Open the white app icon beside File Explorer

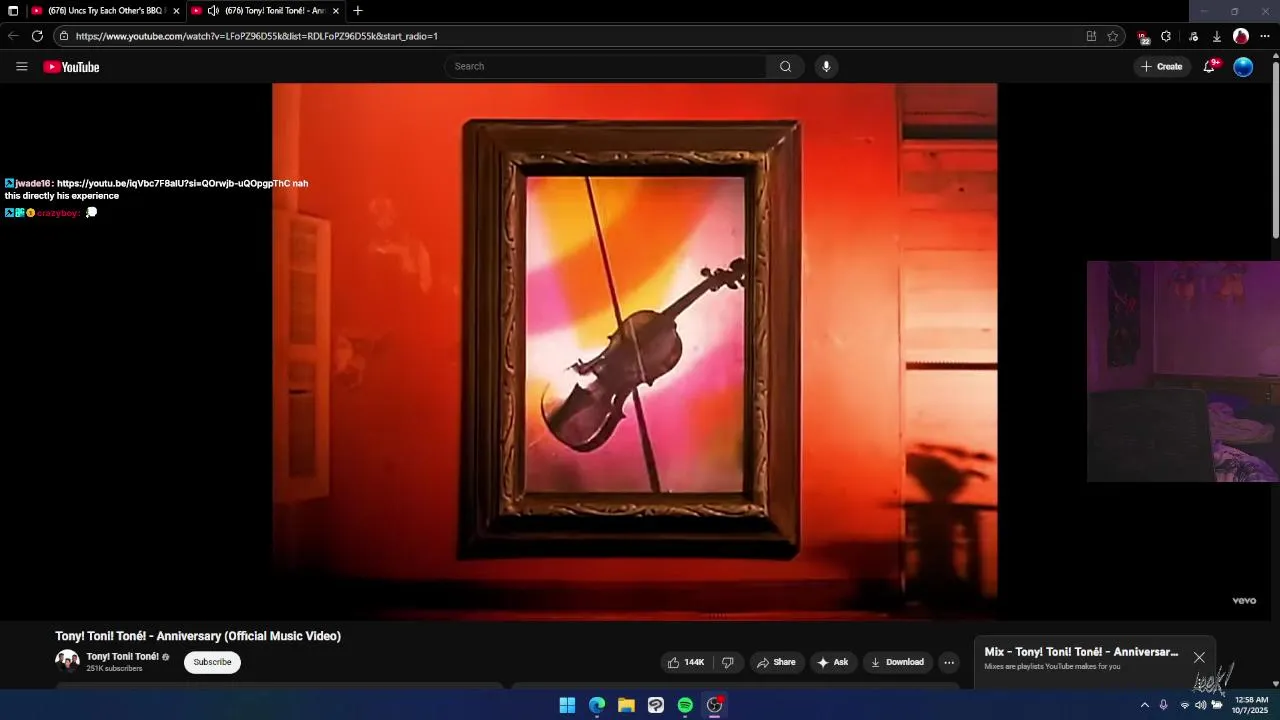(x=656, y=705)
